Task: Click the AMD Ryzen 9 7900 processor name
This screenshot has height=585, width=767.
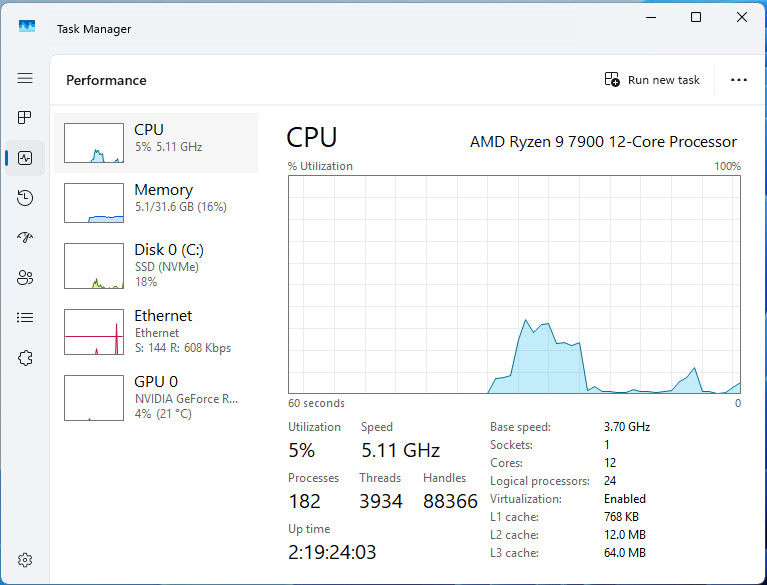Action: [x=603, y=142]
